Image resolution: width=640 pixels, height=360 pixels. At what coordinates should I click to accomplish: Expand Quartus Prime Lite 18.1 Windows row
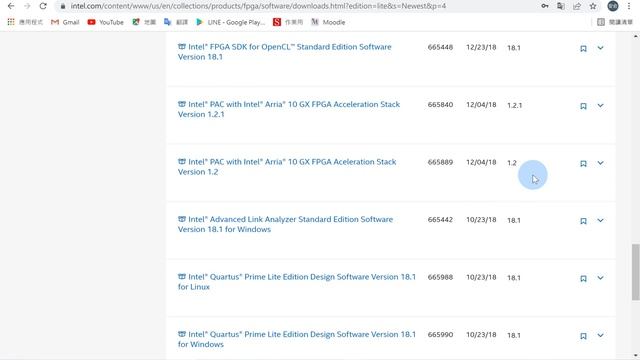point(600,336)
